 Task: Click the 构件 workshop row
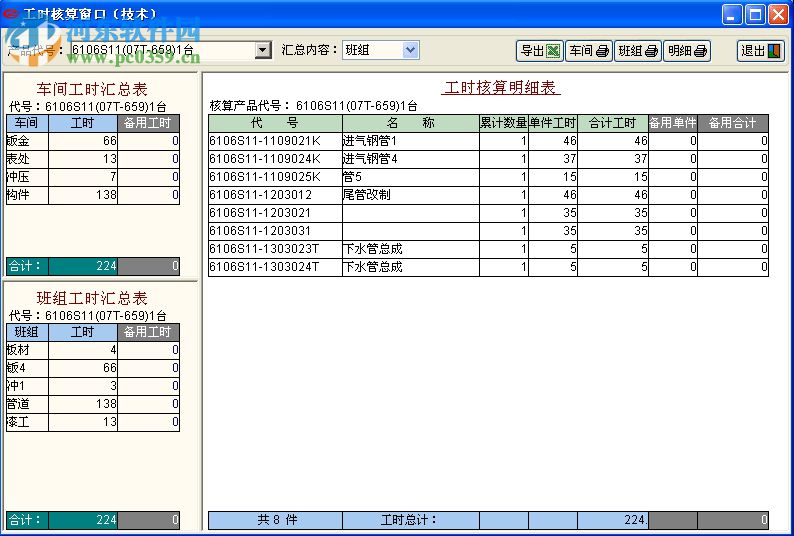(93, 195)
